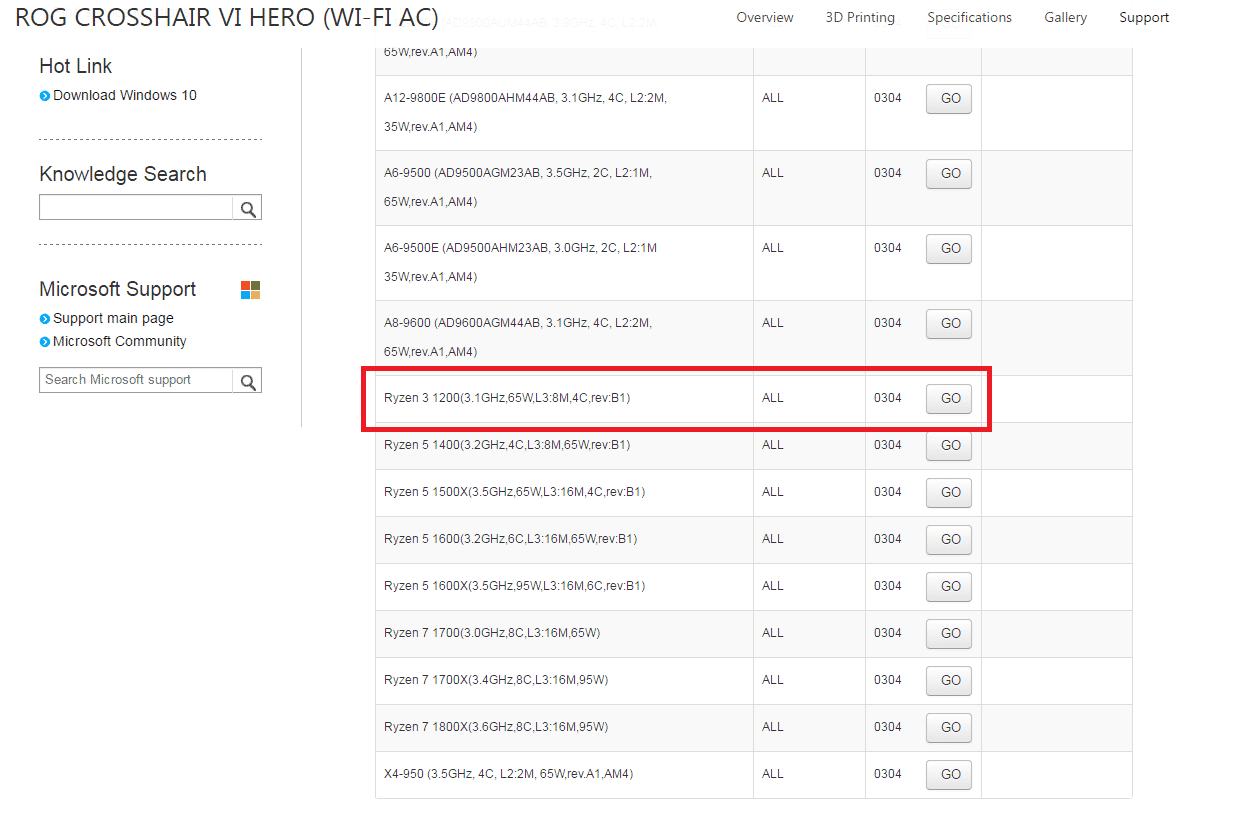Click GO for the X4-950 row
The width and height of the screenshot is (1246, 814).
coord(949,775)
